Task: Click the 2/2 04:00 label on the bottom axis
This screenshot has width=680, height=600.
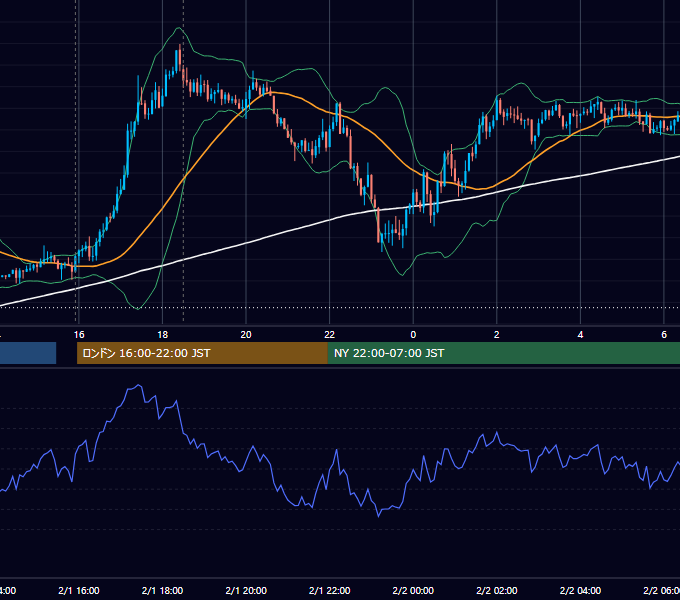Action: click(x=580, y=590)
